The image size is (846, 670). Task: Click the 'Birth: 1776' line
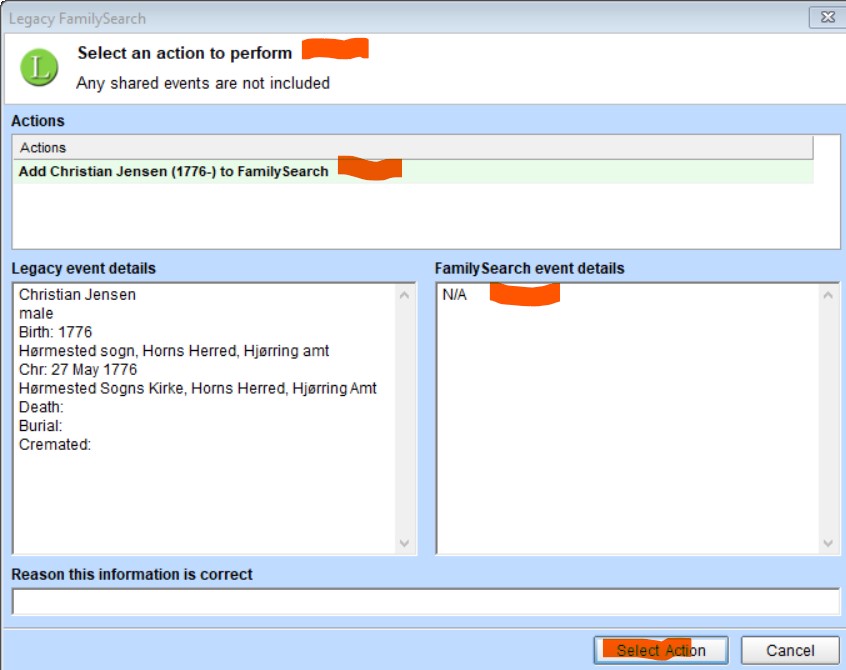click(56, 332)
